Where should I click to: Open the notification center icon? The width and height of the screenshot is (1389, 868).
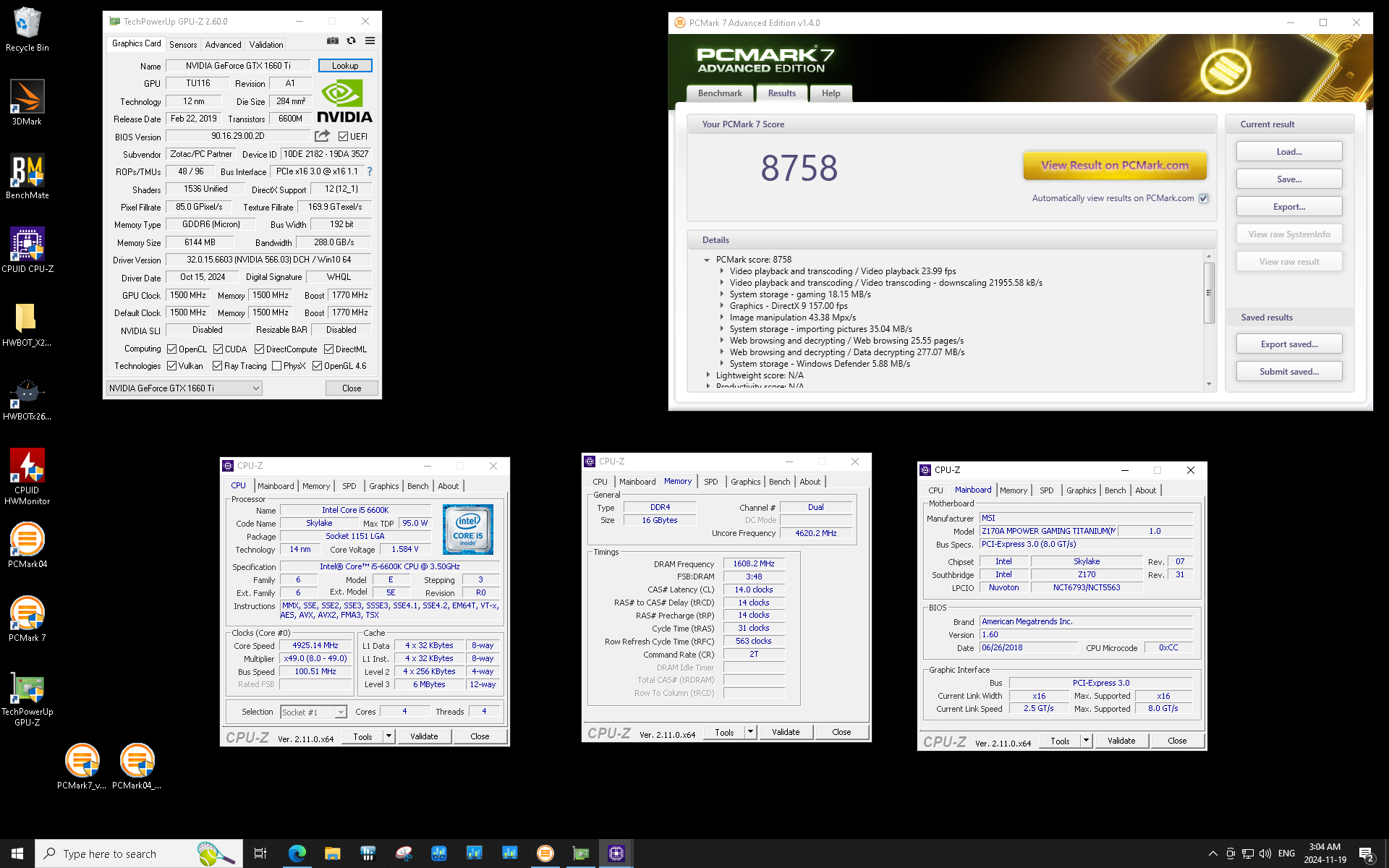[x=1366, y=854]
